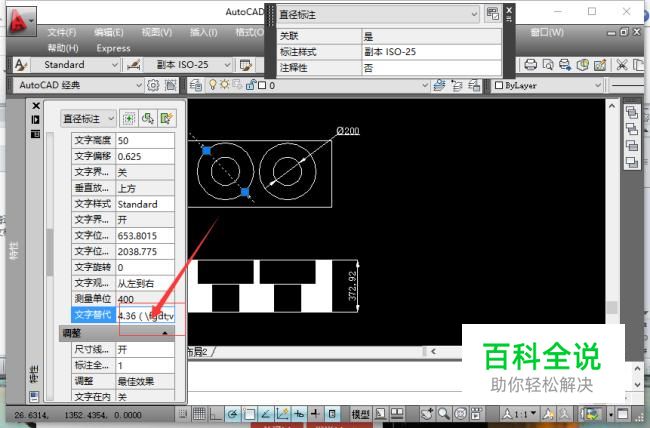Open the Layer States Manager icon
This screenshot has height=428, width=650.
[474, 85]
